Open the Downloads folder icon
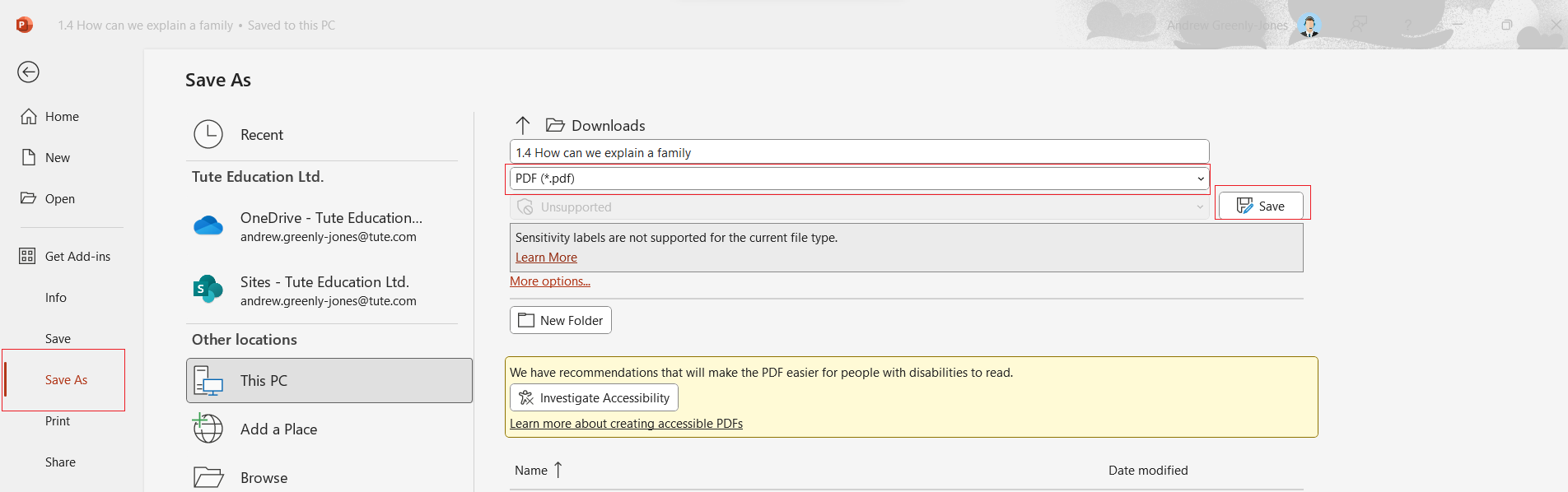Image resolution: width=1568 pixels, height=492 pixels. (555, 125)
